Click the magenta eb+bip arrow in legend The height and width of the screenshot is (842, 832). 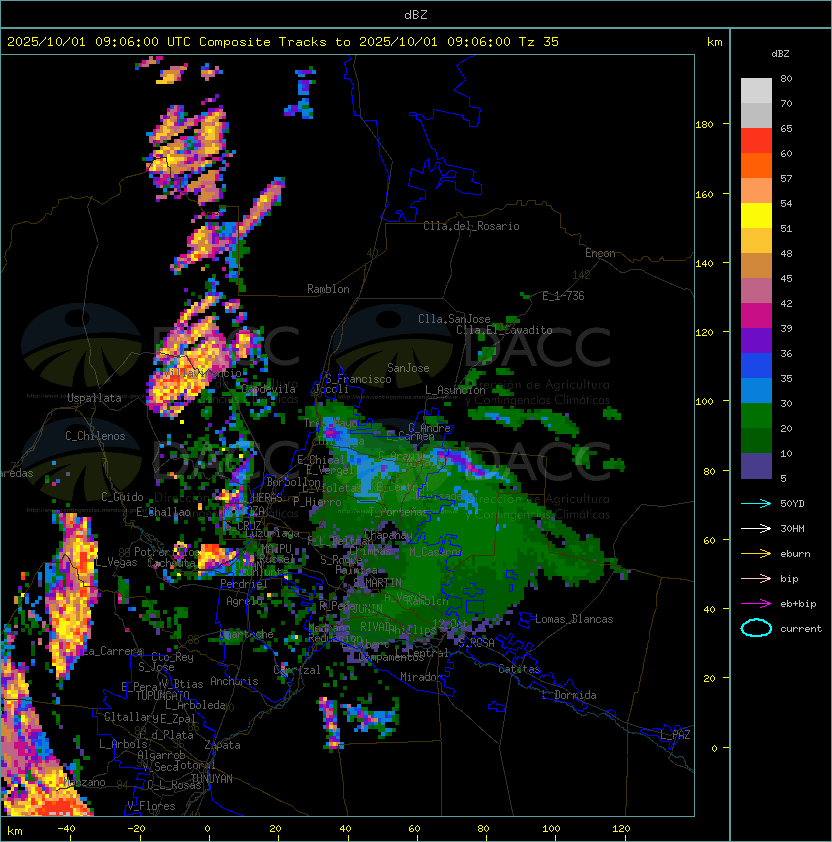coord(756,604)
